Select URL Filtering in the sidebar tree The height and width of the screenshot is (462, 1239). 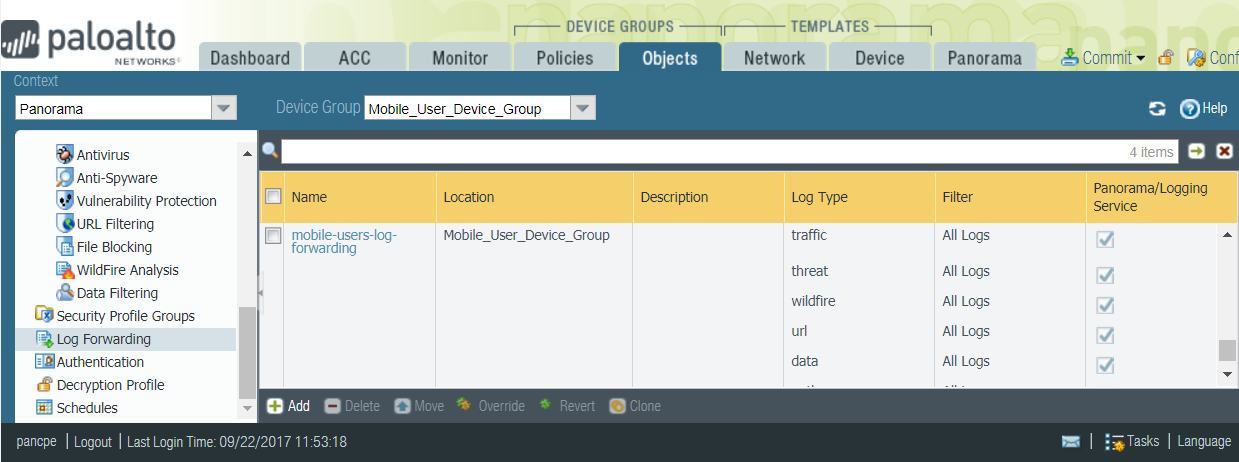(115, 224)
